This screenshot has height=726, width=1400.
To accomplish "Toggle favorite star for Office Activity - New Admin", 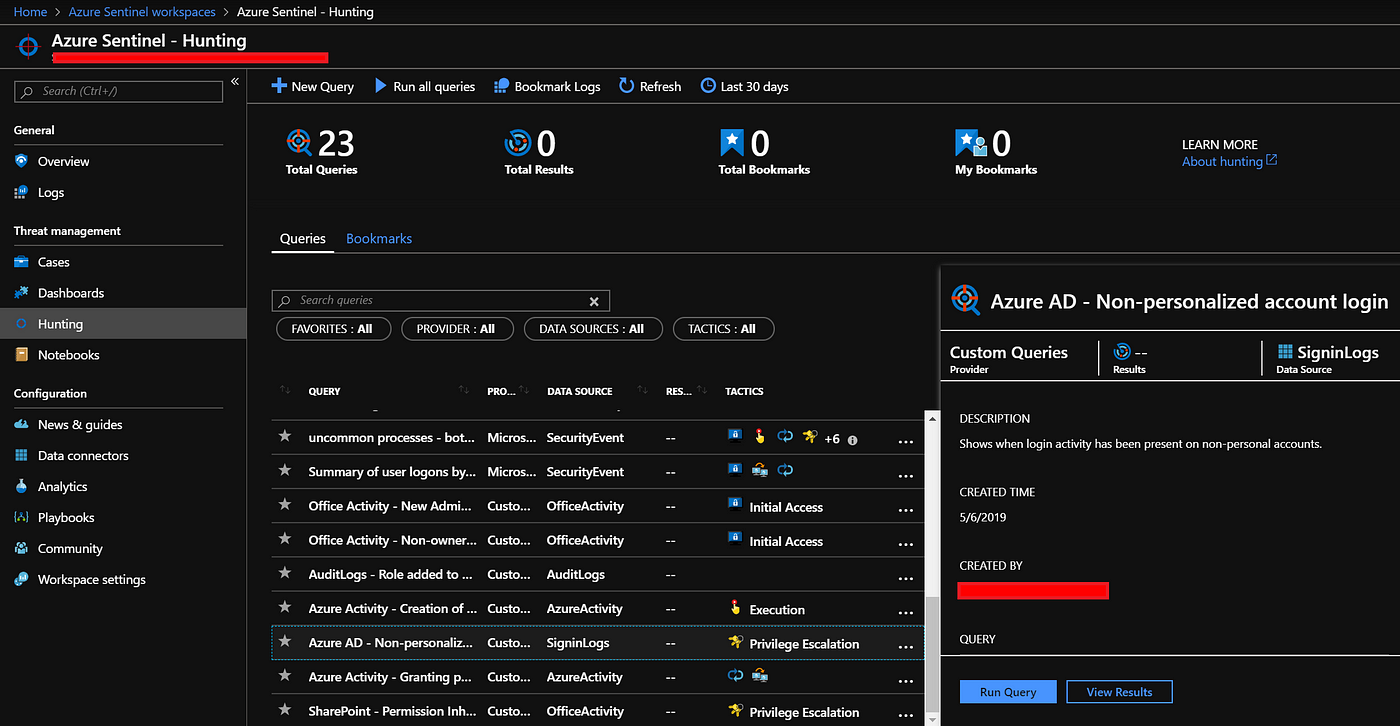I will click(285, 505).
